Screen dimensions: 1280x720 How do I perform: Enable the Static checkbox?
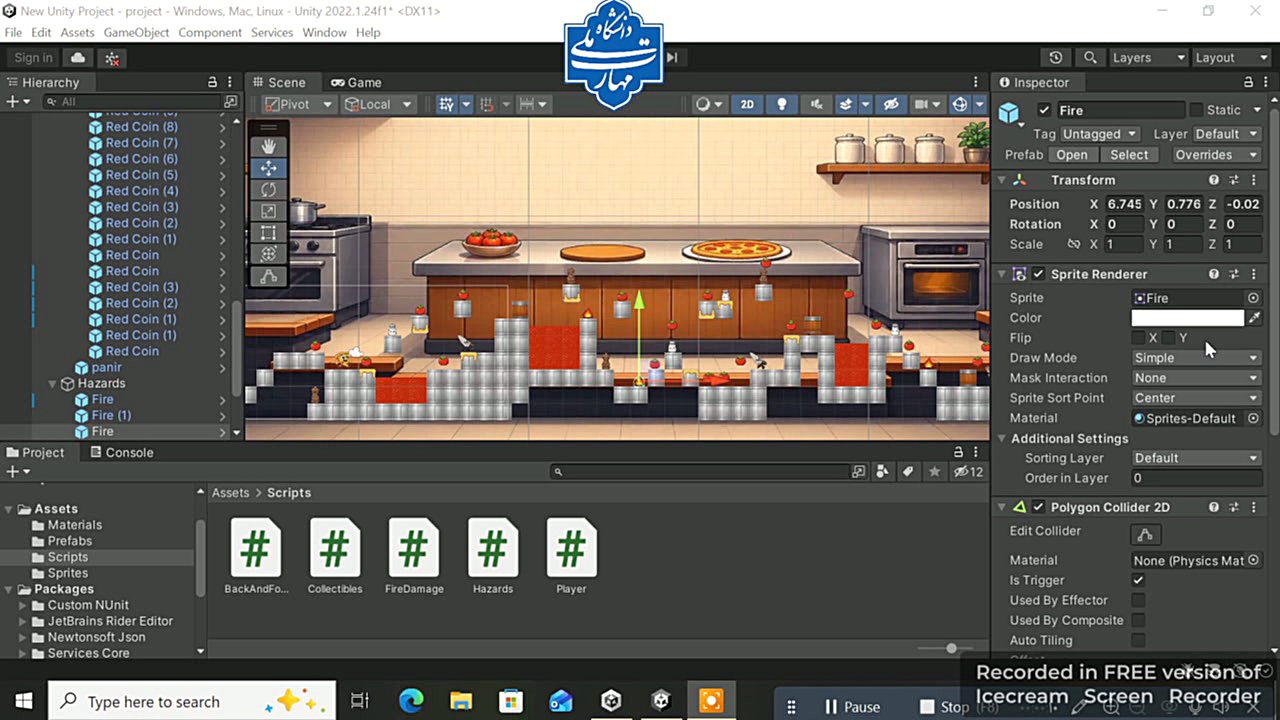coord(1196,110)
